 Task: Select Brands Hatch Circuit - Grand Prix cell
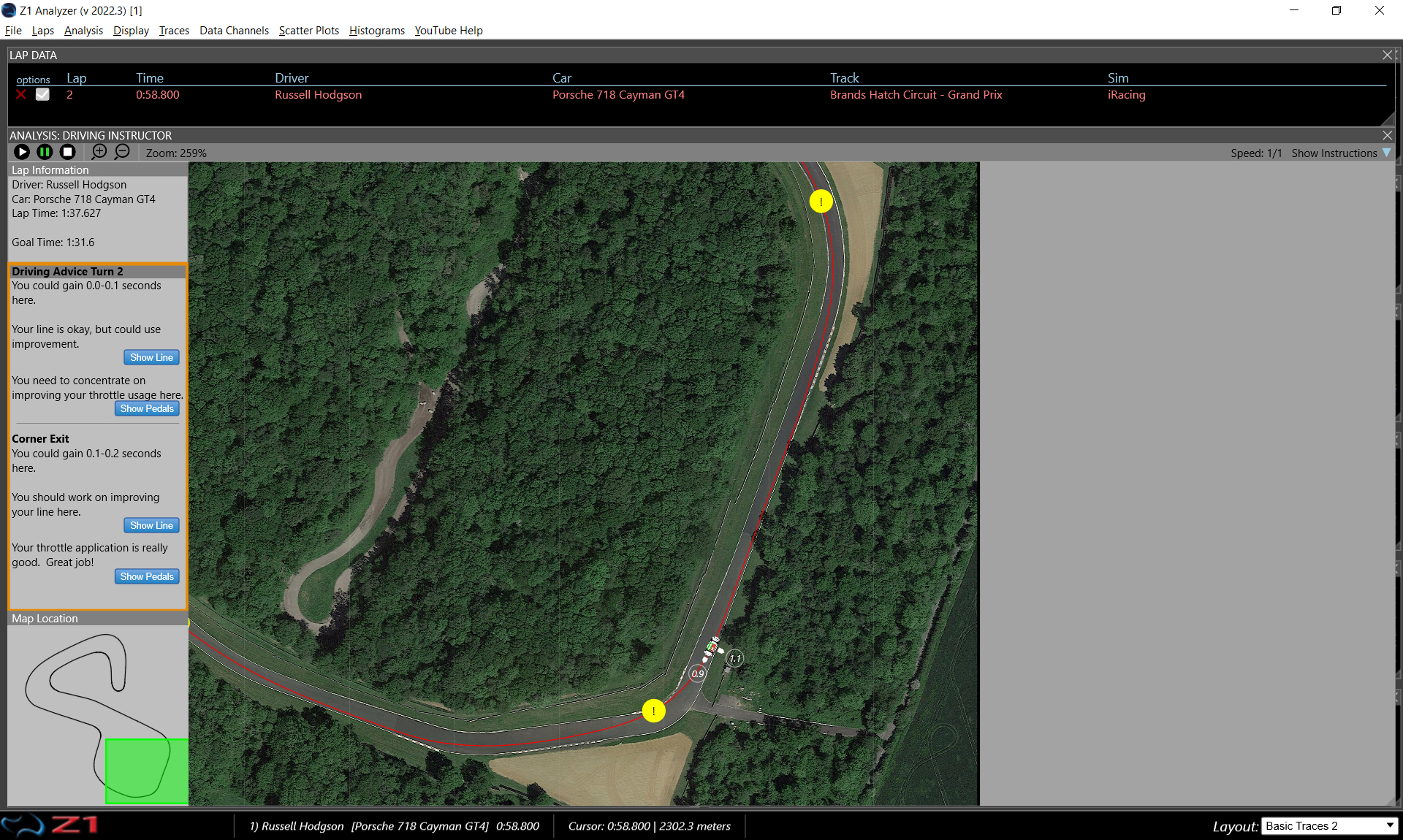click(x=916, y=95)
